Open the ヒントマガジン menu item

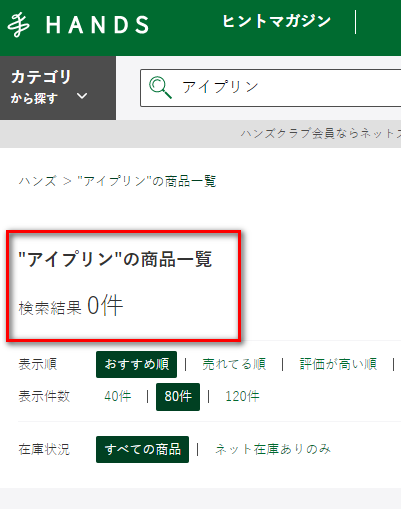276,21
